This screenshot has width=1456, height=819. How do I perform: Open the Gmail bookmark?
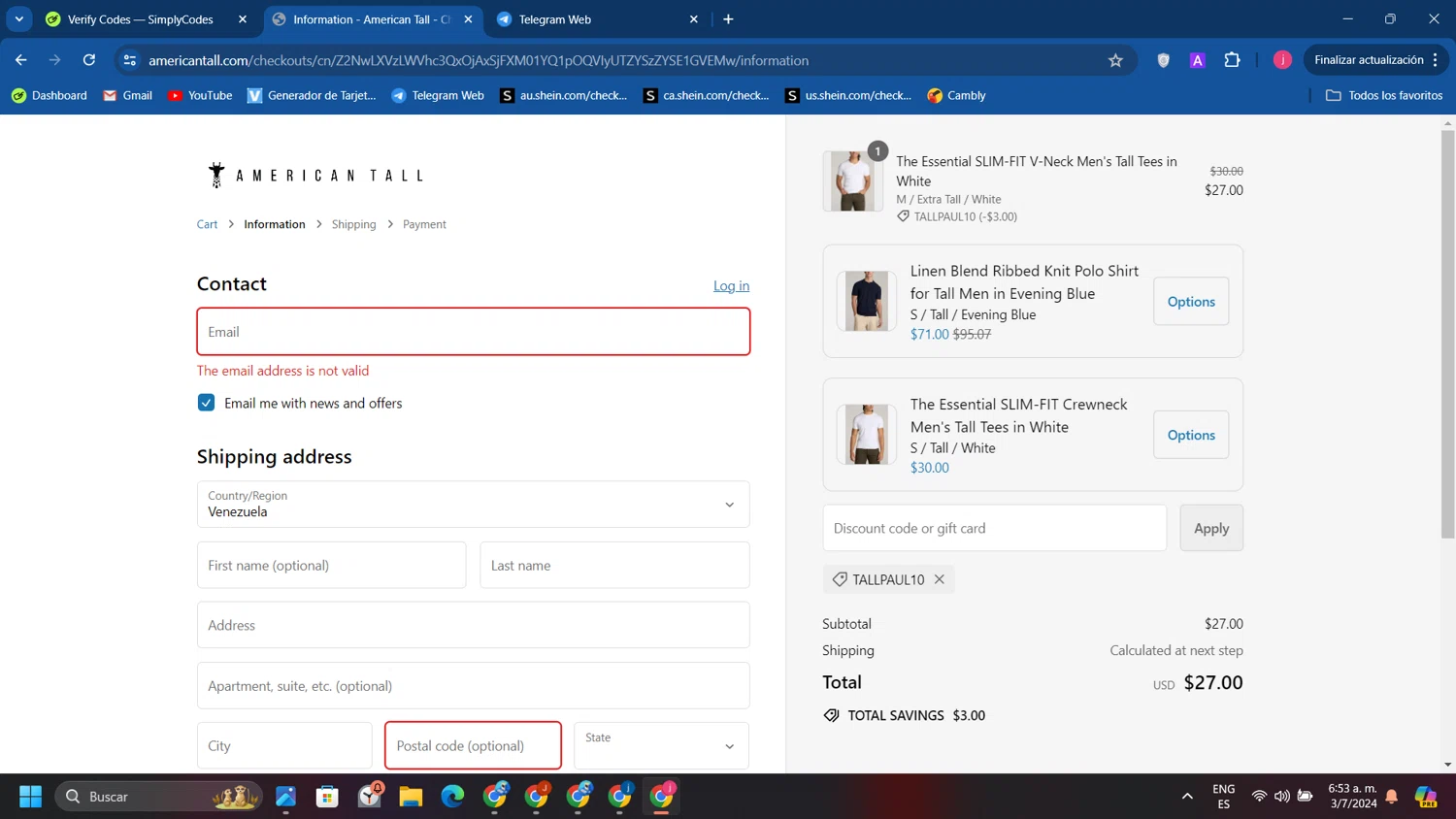click(x=127, y=95)
